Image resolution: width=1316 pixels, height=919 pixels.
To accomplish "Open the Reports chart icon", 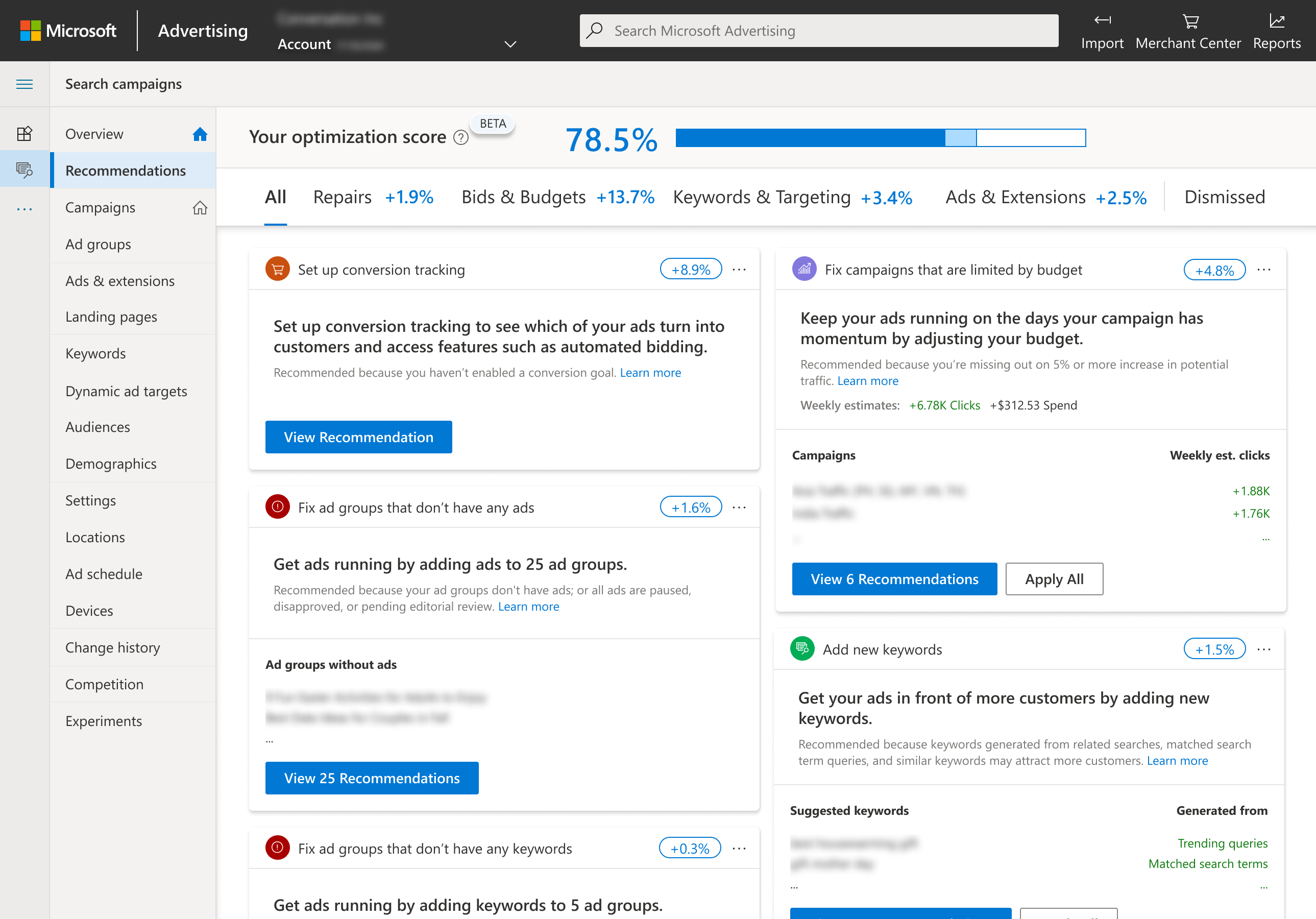I will tap(1277, 21).
